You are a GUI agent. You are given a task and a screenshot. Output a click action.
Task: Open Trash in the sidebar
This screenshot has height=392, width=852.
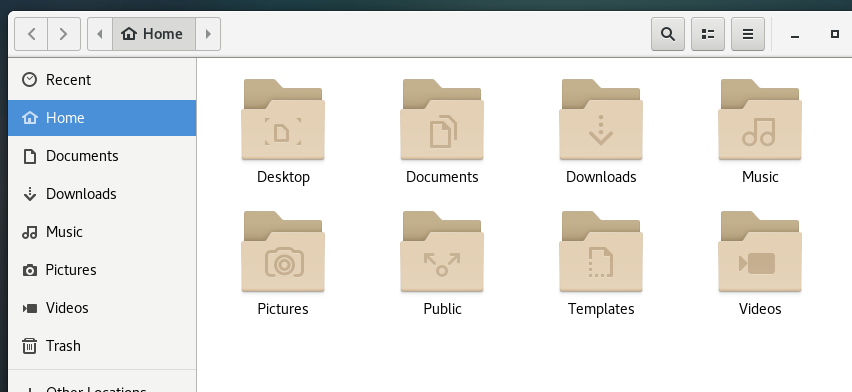click(x=102, y=346)
